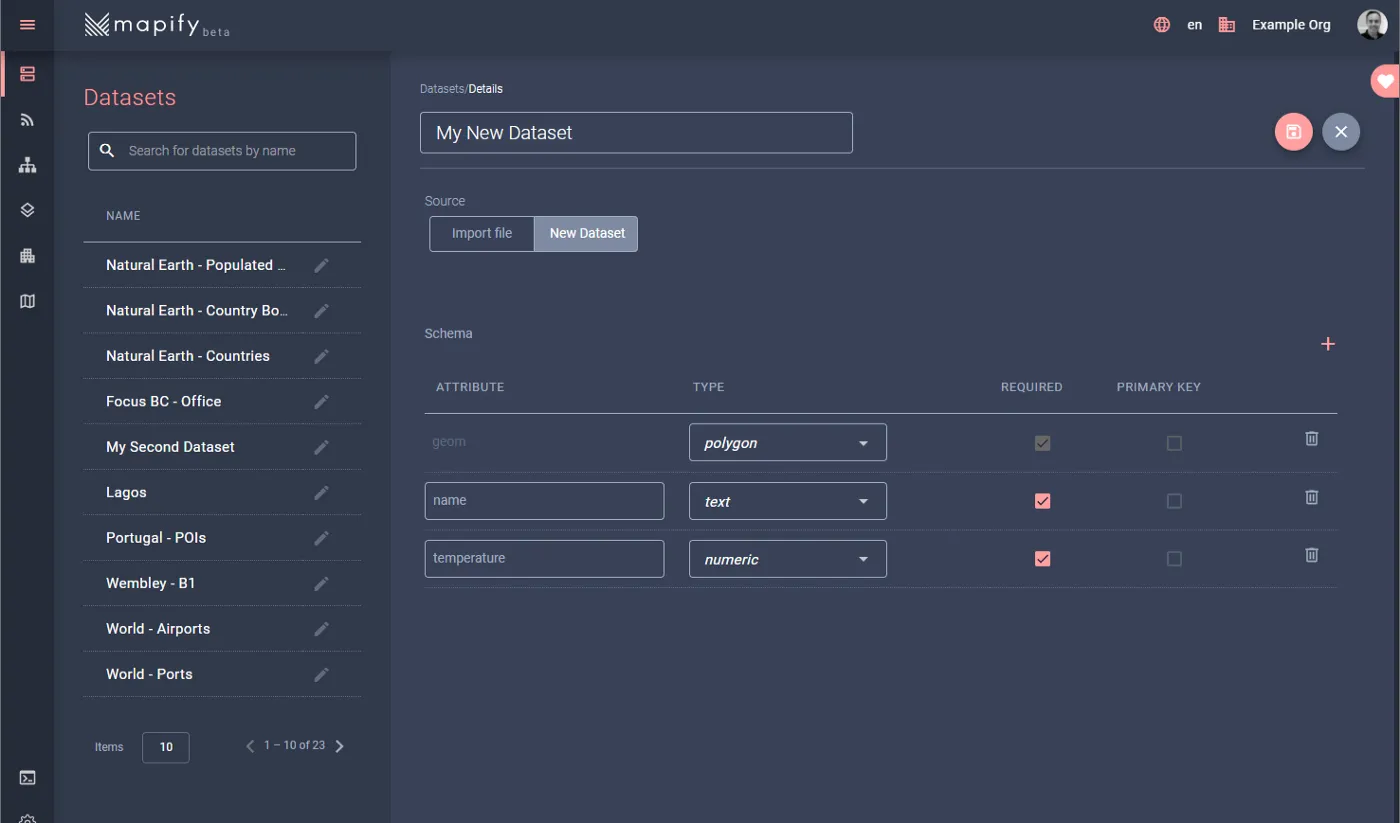Open the polygon type dropdown
This screenshot has height=823, width=1400.
pyautogui.click(x=788, y=443)
